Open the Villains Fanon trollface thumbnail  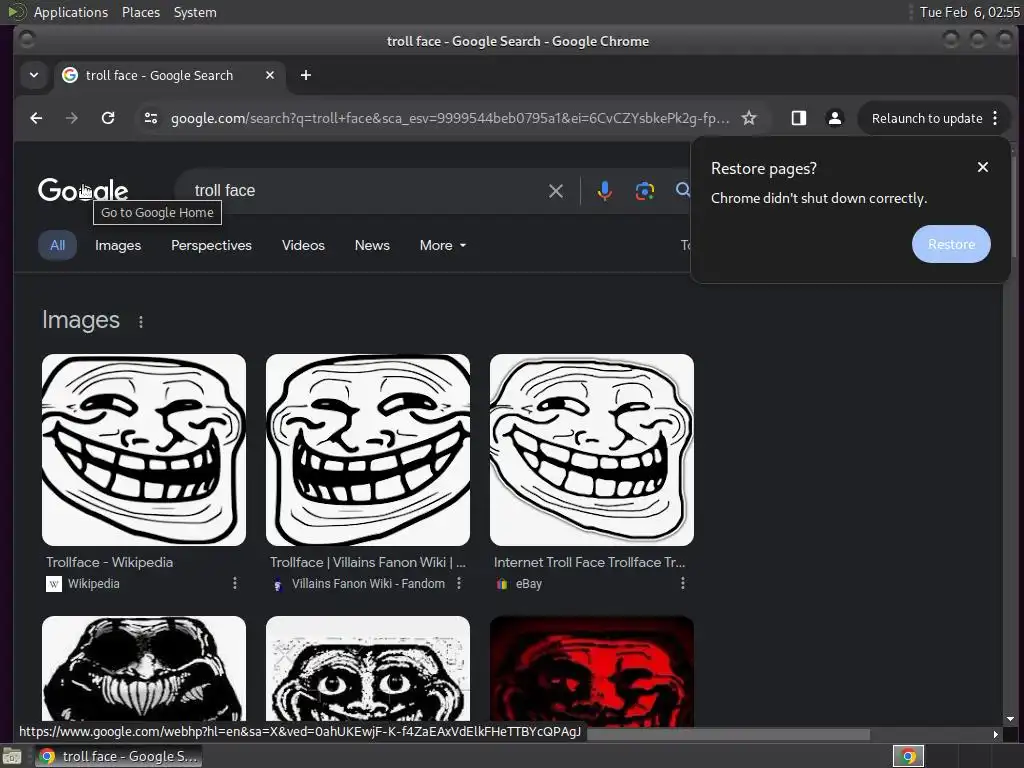pyautogui.click(x=368, y=450)
